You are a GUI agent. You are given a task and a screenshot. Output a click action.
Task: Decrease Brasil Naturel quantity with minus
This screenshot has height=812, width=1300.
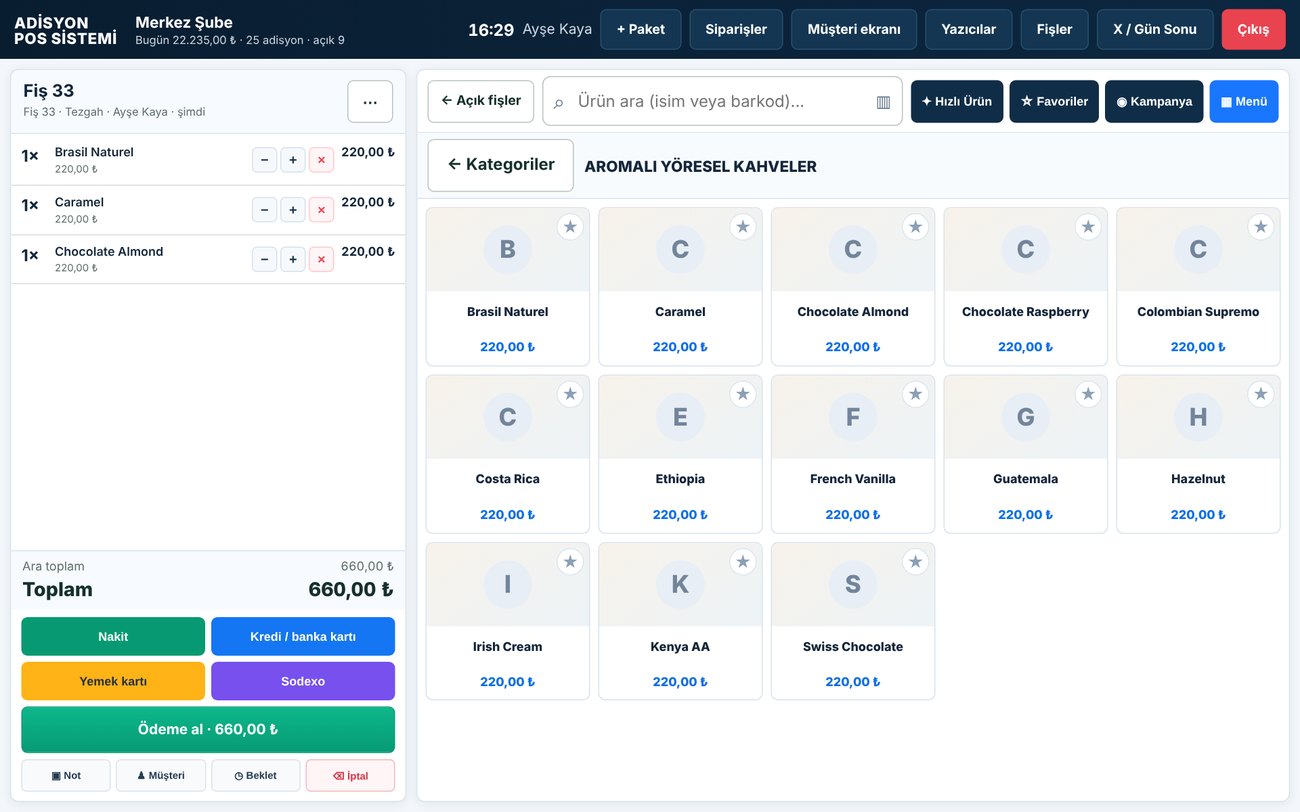264,160
